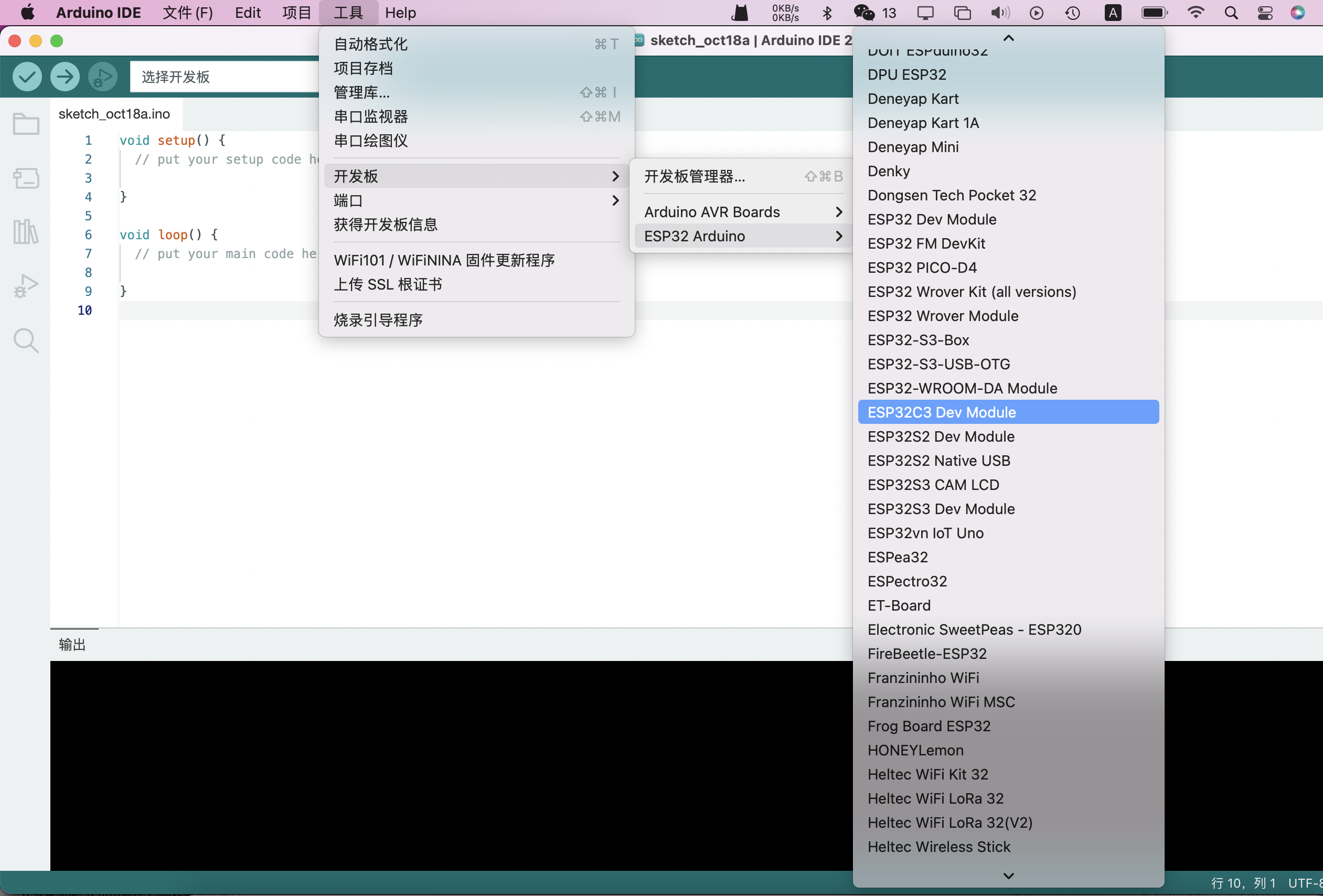Open WiFi101 / WiFiNINA 固件更新程序
The width and height of the screenshot is (1323, 896).
click(x=476, y=260)
